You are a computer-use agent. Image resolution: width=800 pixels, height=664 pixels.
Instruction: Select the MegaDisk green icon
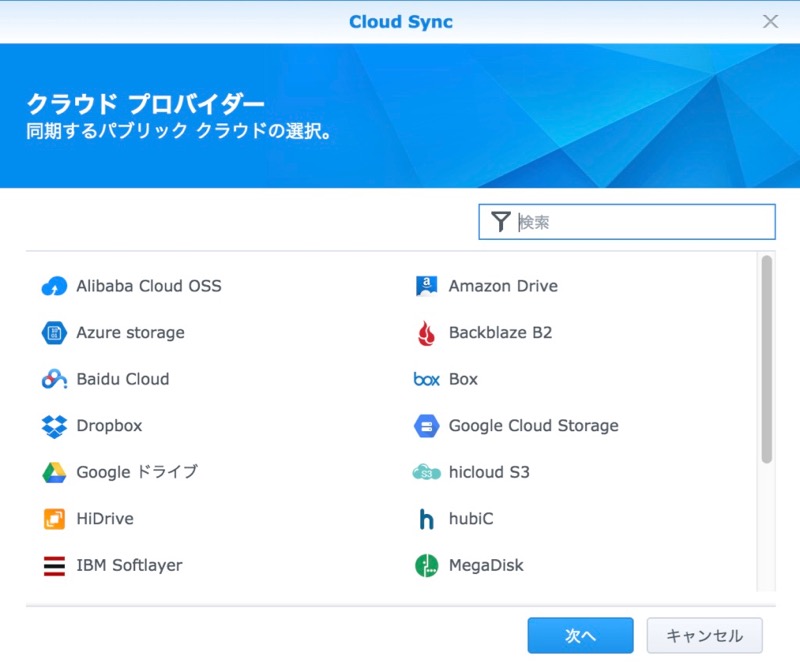(427, 565)
